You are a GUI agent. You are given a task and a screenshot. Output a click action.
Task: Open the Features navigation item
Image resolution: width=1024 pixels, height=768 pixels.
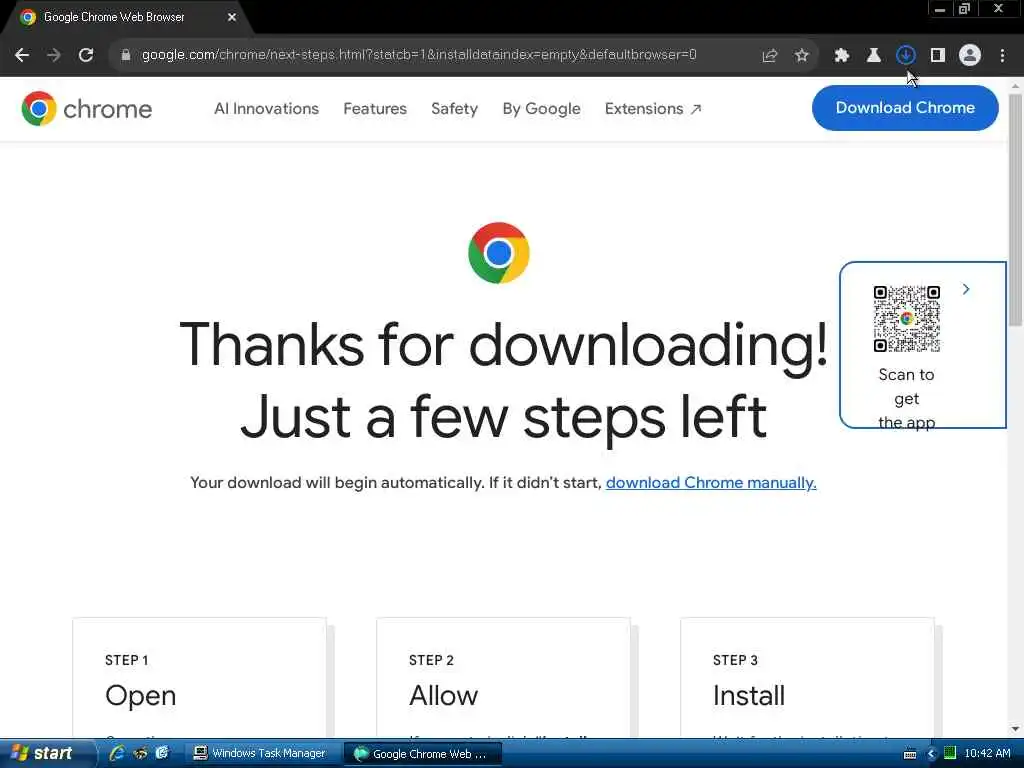click(375, 108)
